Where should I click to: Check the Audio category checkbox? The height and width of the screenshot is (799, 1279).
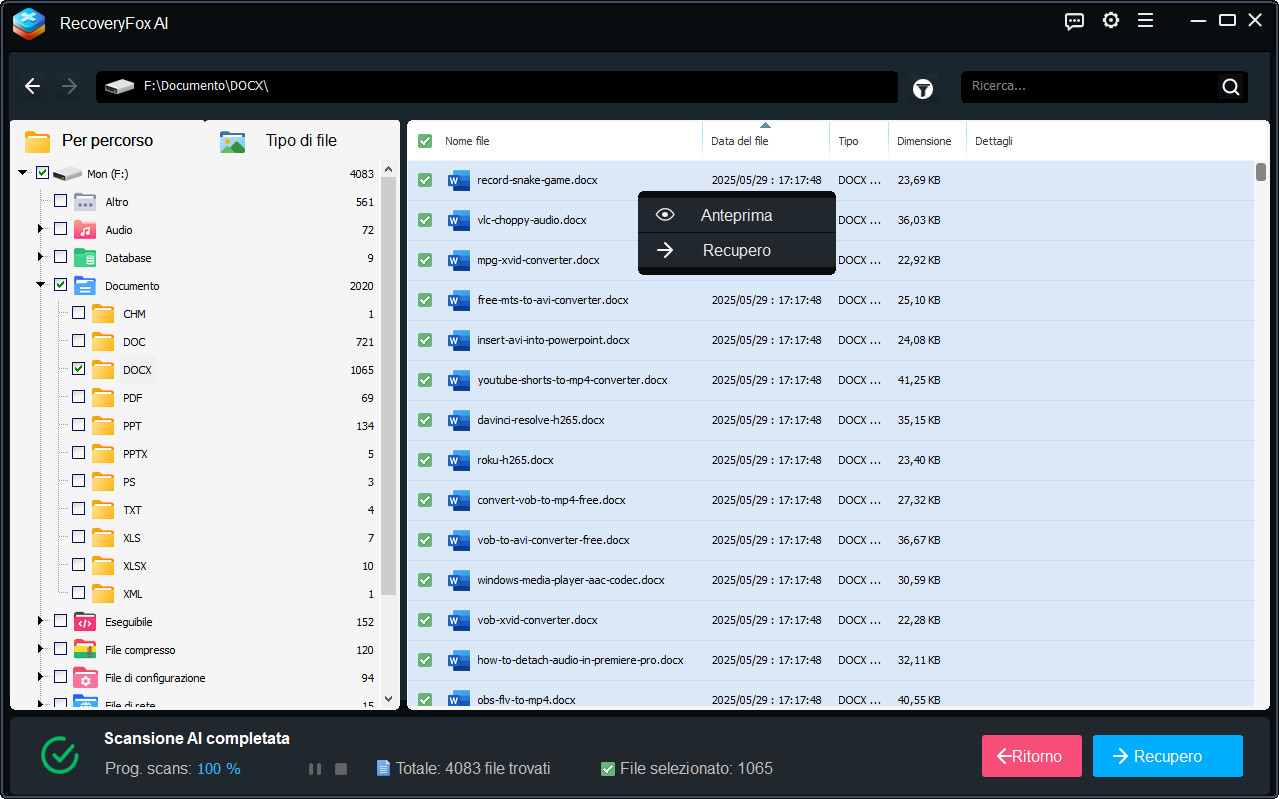(60, 229)
